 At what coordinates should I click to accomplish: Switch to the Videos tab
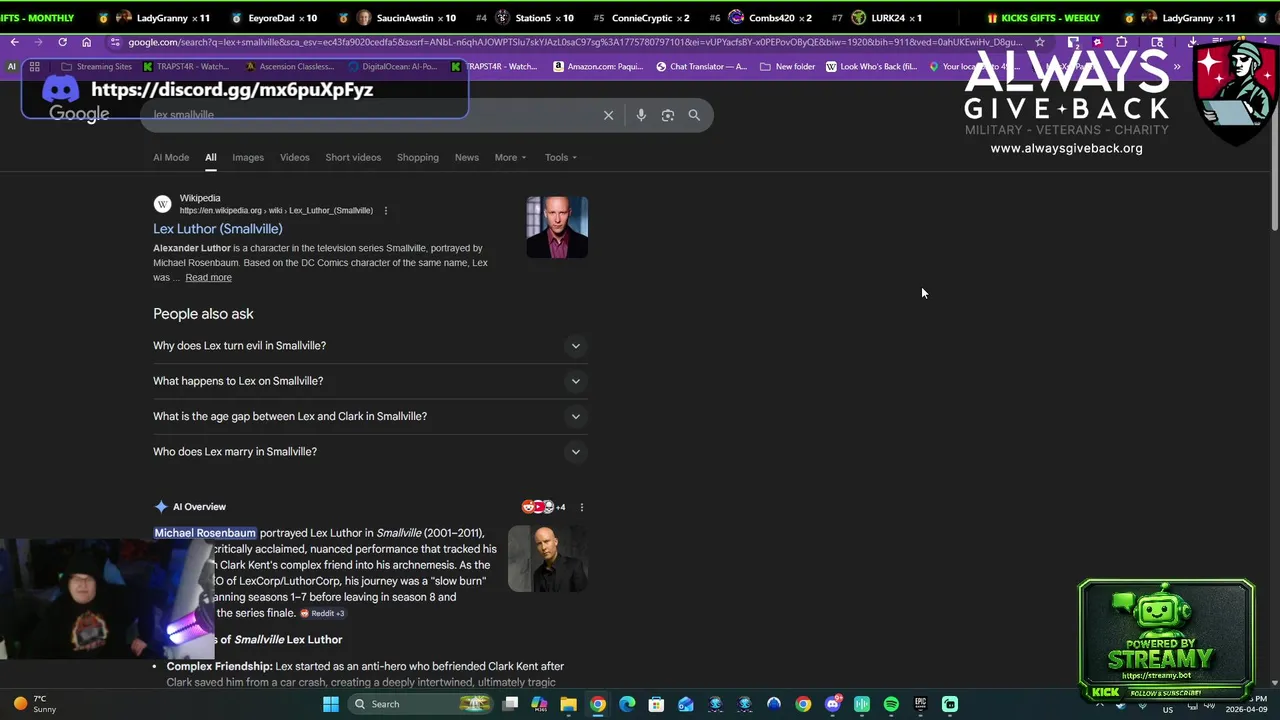(295, 157)
